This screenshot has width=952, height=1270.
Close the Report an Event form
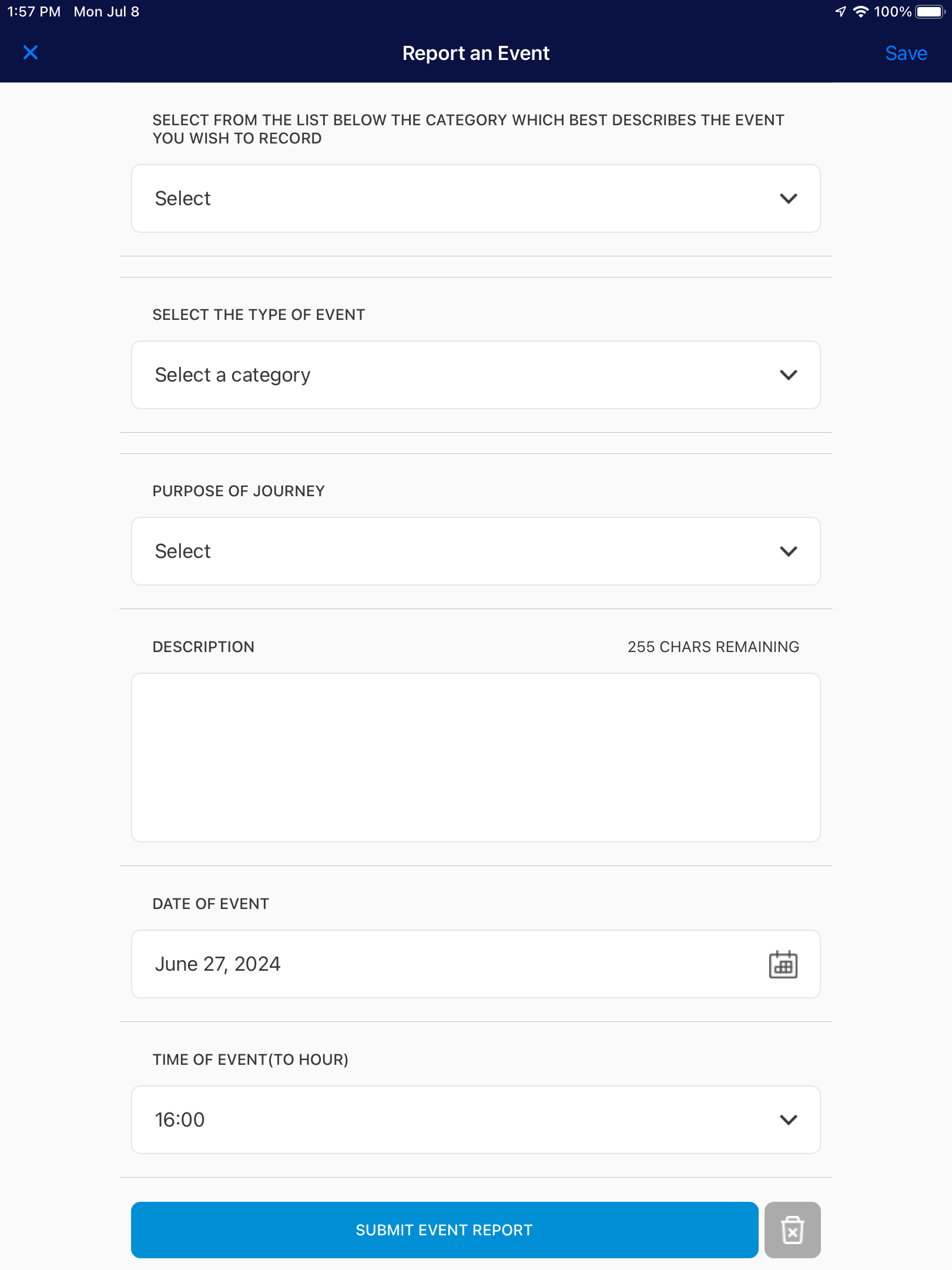[31, 53]
